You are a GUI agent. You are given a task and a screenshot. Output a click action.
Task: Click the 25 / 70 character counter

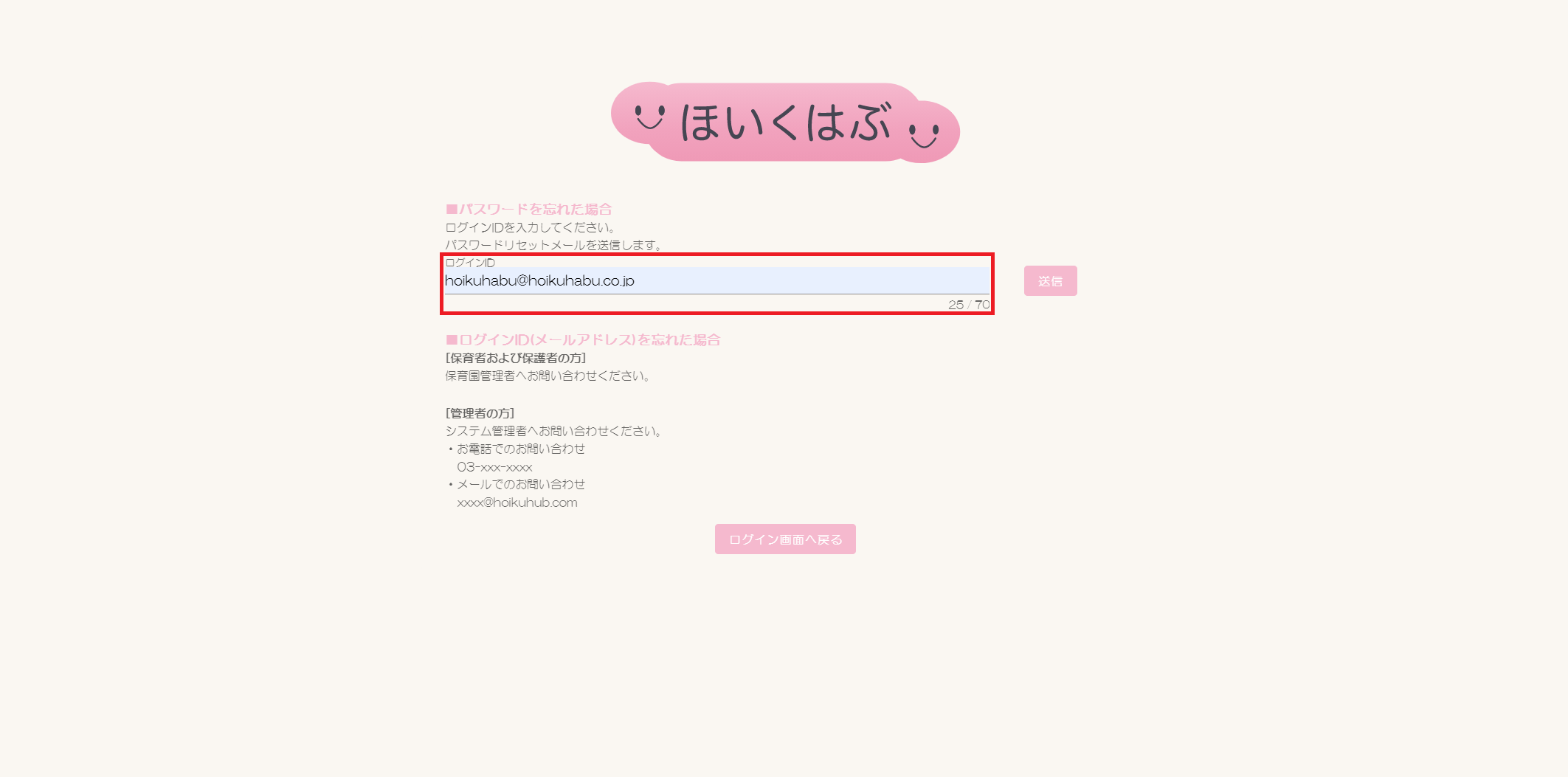969,305
